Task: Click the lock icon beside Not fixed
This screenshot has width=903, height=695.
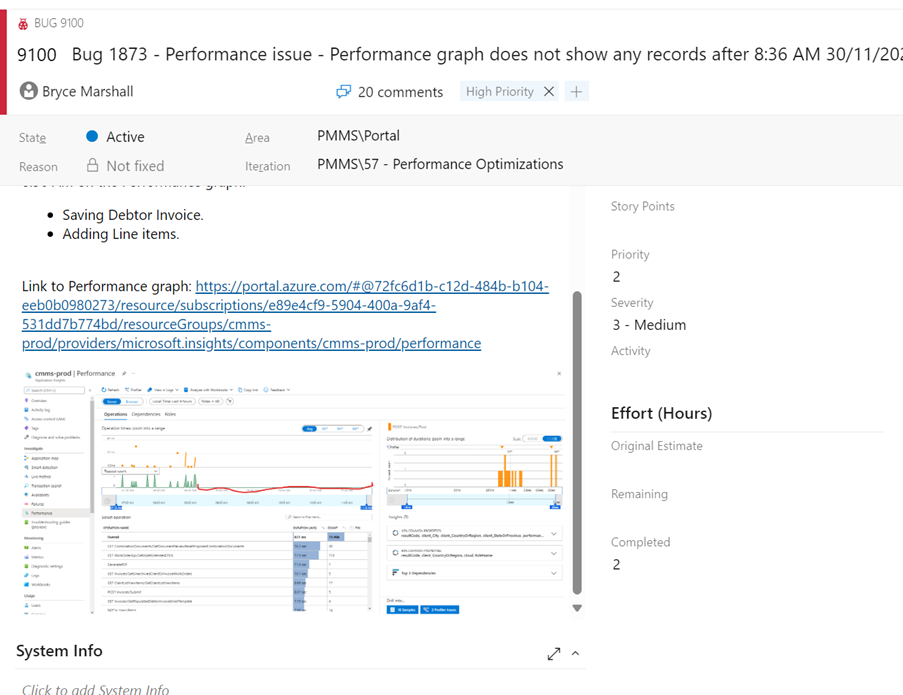Action: 93,166
